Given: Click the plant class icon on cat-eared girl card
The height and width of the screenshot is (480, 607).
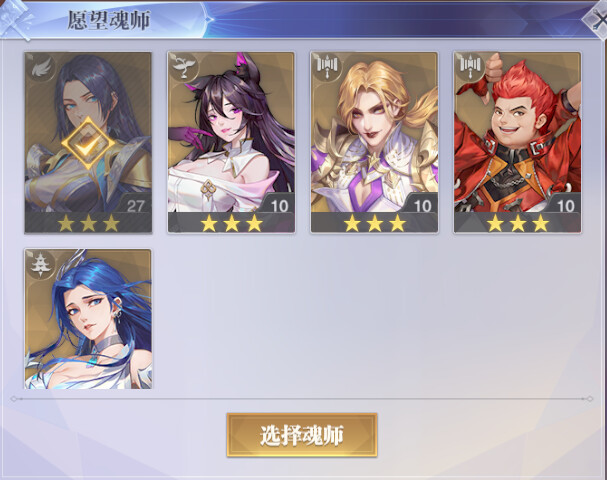Looking at the screenshot, I should (x=183, y=66).
